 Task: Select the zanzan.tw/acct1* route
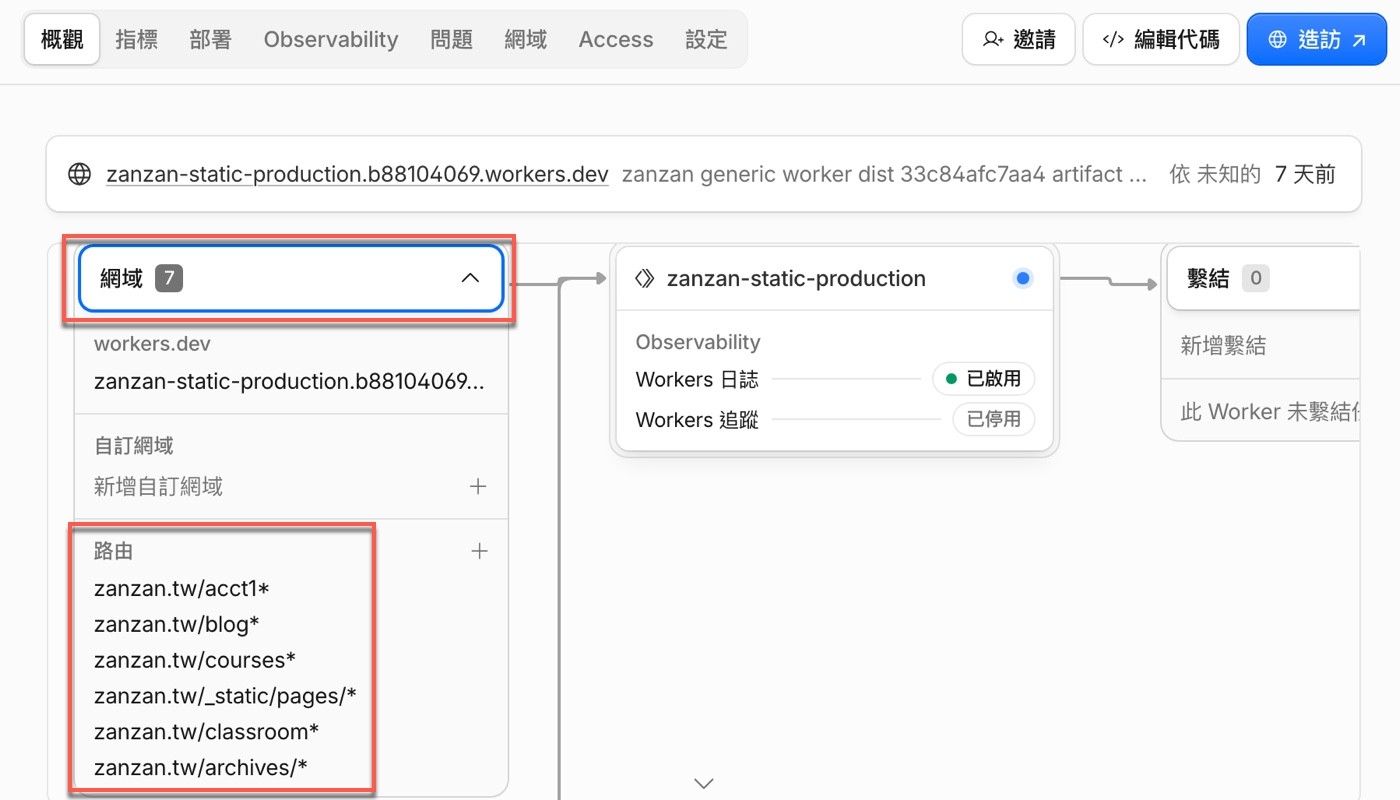pyautogui.click(x=182, y=588)
